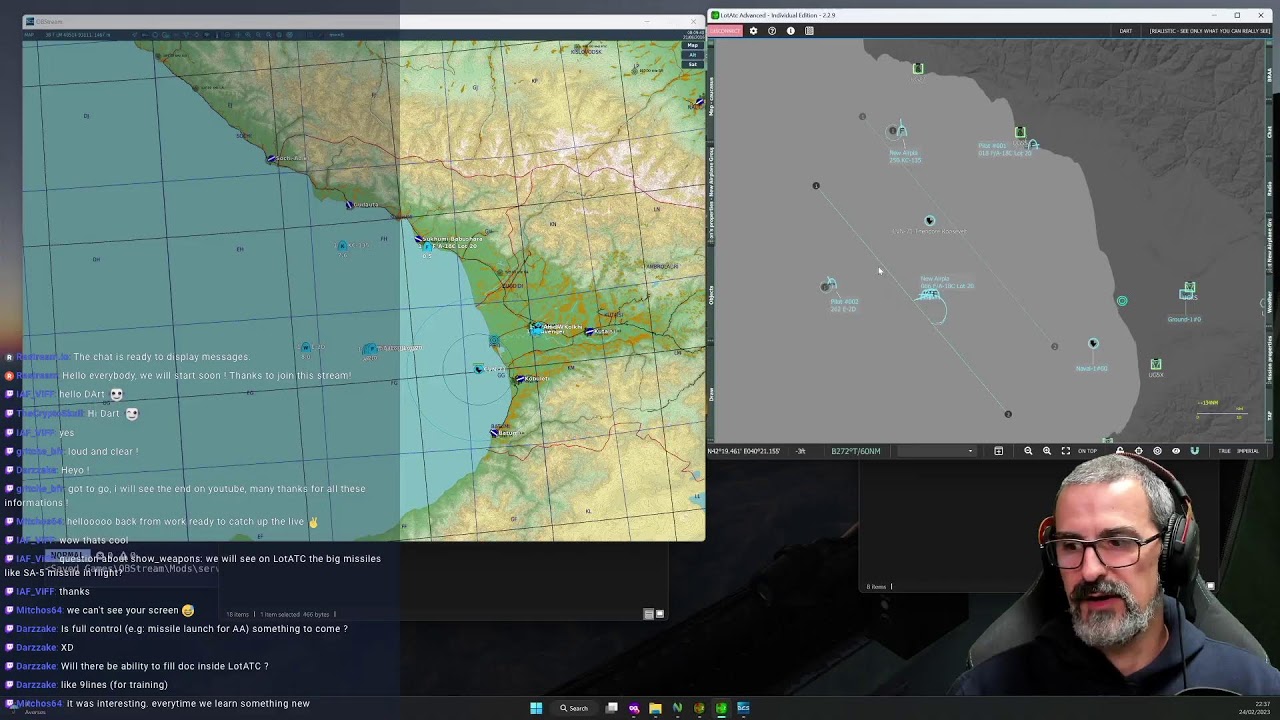This screenshot has height=720, width=1280.
Task: Toggle the TRUE heading mode in LotAtc
Action: pos(1224,451)
